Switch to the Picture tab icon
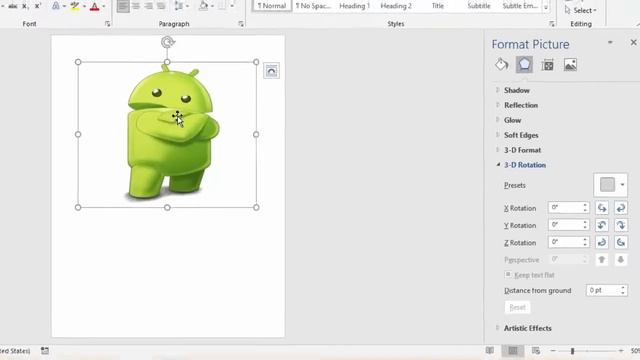The height and width of the screenshot is (360, 640). point(570,65)
